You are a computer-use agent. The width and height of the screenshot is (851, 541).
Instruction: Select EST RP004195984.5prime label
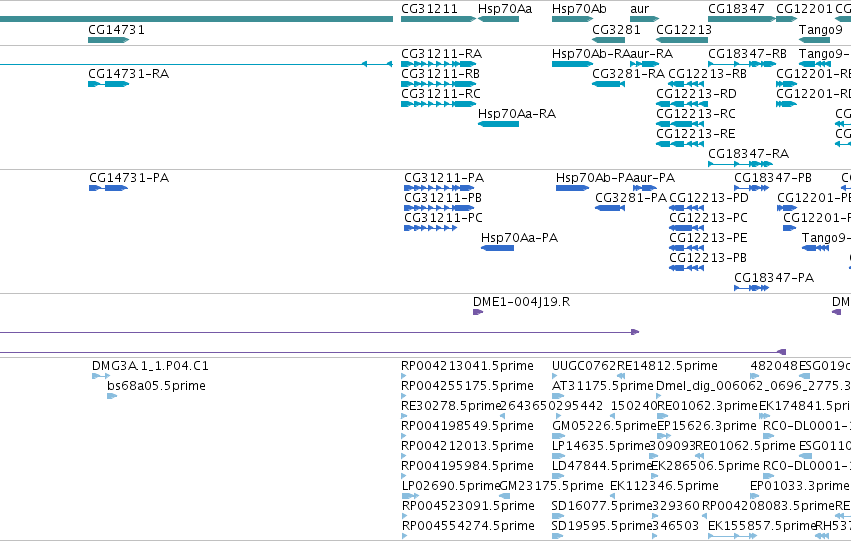(467, 466)
